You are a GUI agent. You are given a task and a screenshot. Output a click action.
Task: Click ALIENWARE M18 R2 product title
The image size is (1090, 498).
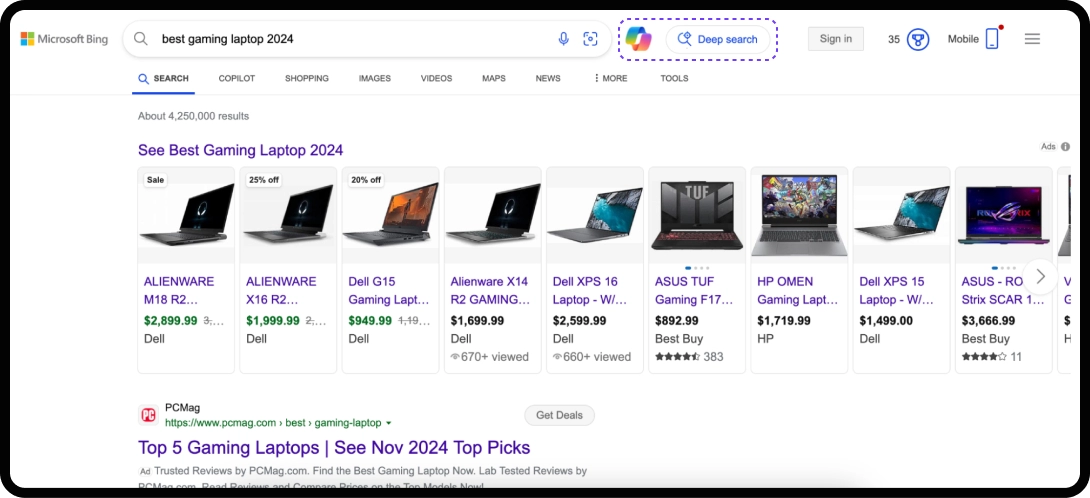point(179,291)
